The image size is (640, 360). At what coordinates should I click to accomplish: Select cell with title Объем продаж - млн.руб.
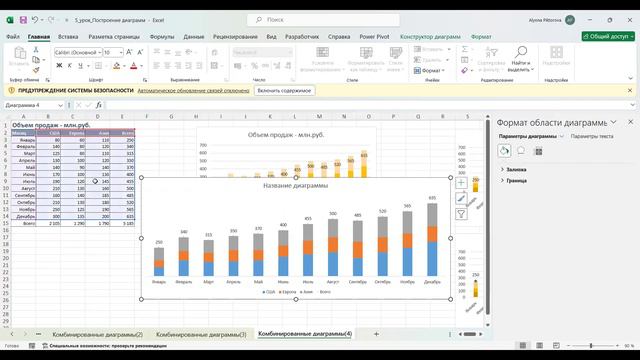51,125
